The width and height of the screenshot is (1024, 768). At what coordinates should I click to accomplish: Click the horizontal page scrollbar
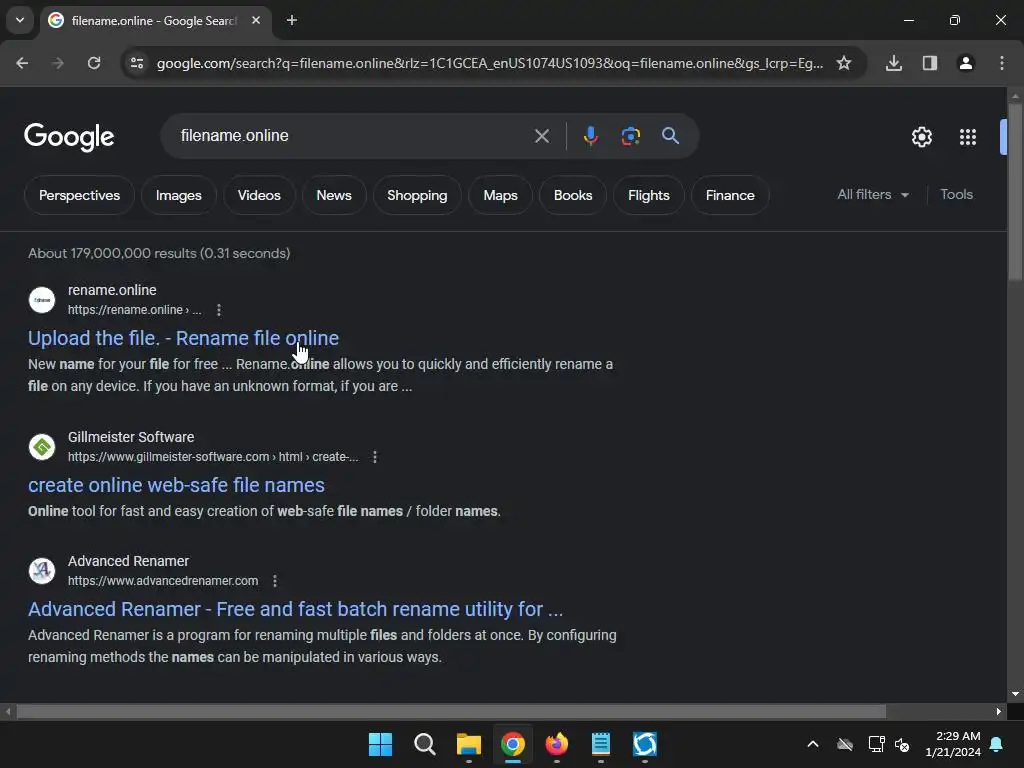tap(451, 711)
